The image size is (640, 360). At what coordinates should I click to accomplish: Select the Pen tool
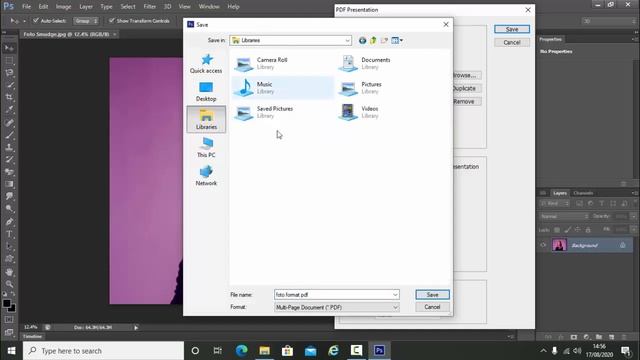point(9,222)
